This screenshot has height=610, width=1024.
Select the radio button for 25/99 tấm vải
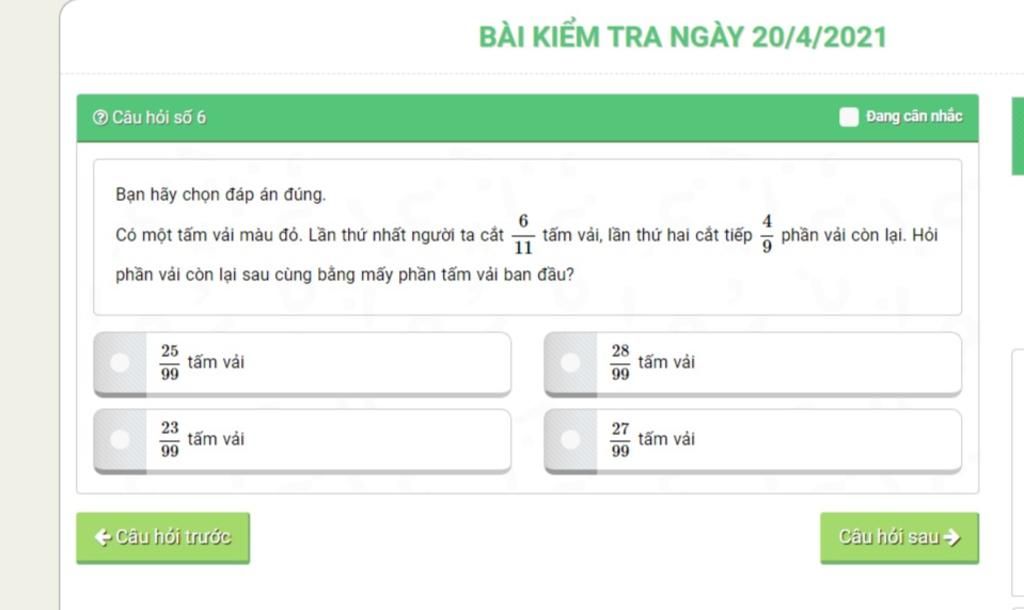120,362
